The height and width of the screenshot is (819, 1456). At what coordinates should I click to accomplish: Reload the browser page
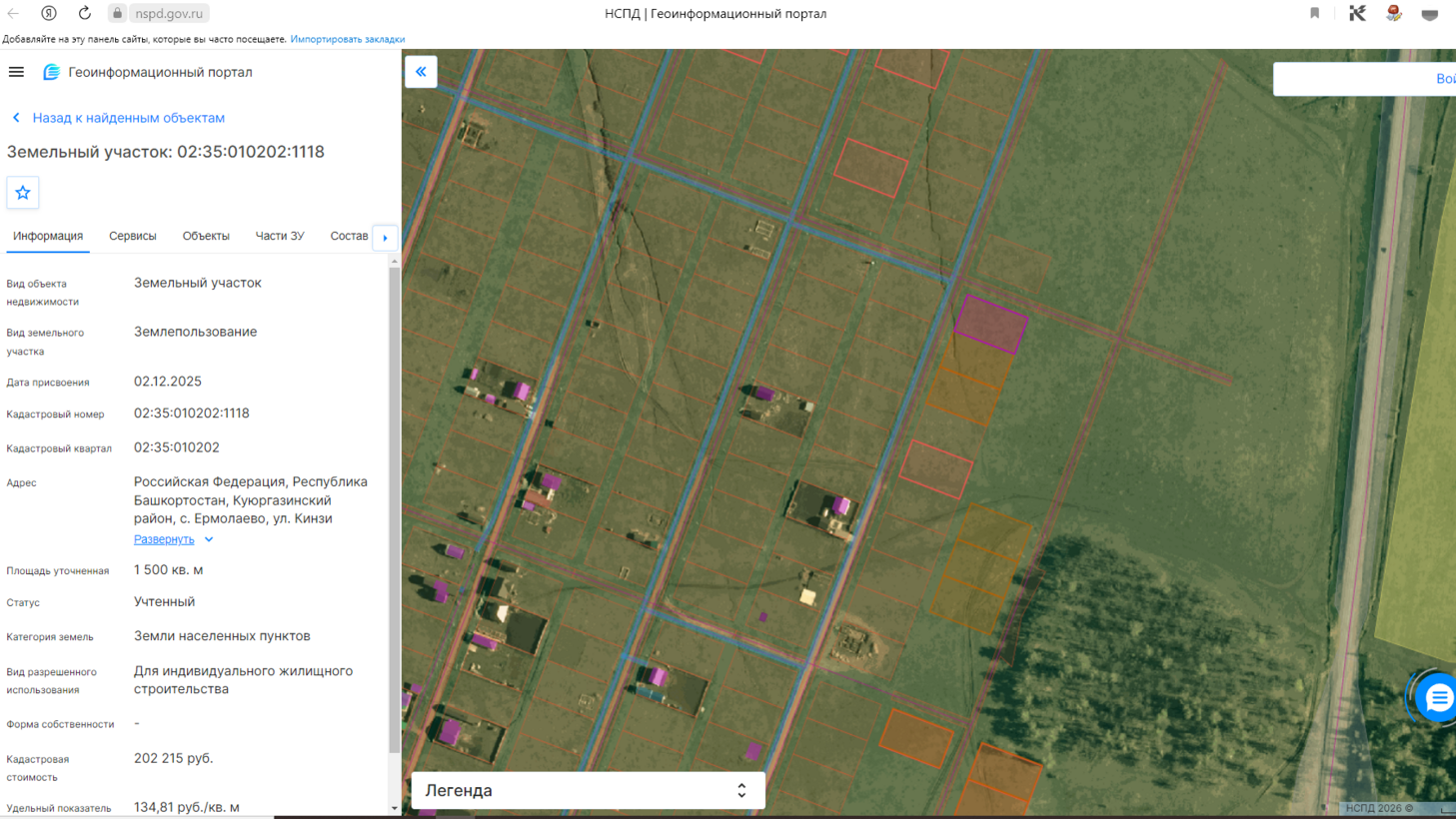pyautogui.click(x=85, y=13)
